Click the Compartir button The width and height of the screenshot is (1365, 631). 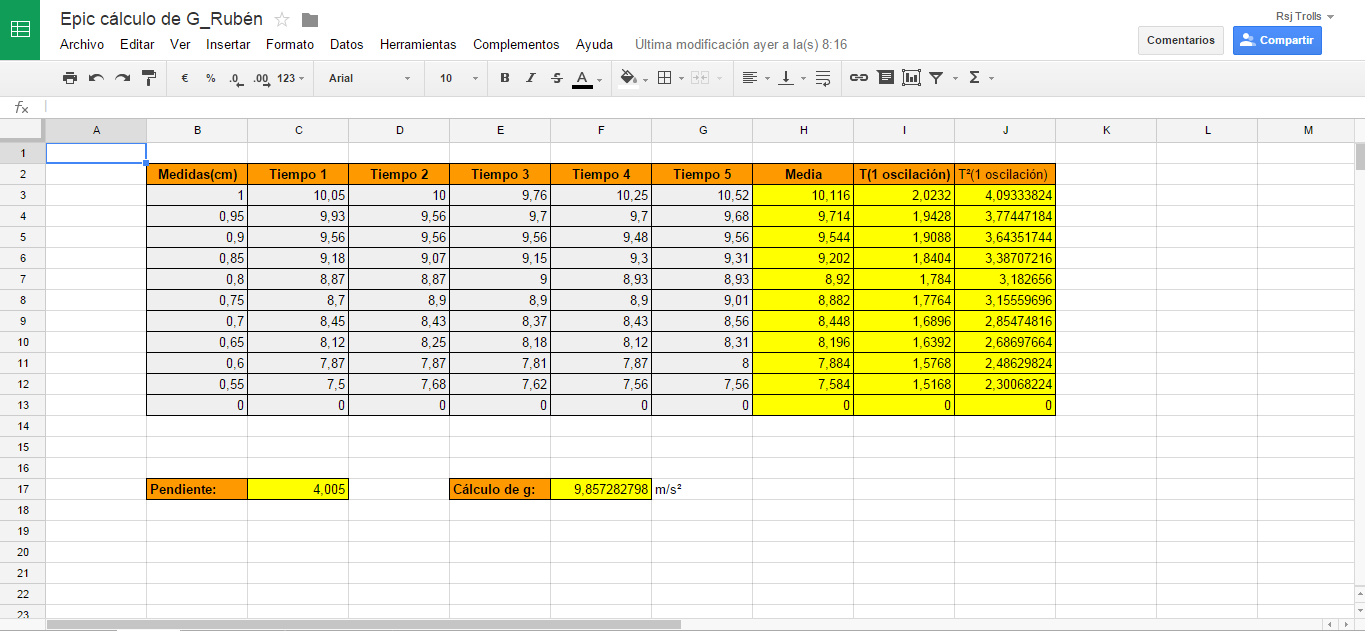click(x=1277, y=40)
